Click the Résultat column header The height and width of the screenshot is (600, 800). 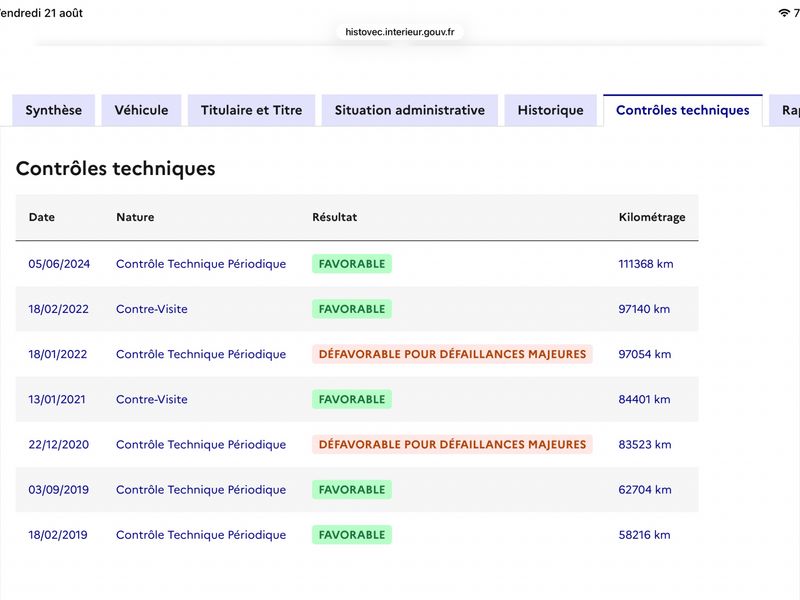pyautogui.click(x=335, y=217)
